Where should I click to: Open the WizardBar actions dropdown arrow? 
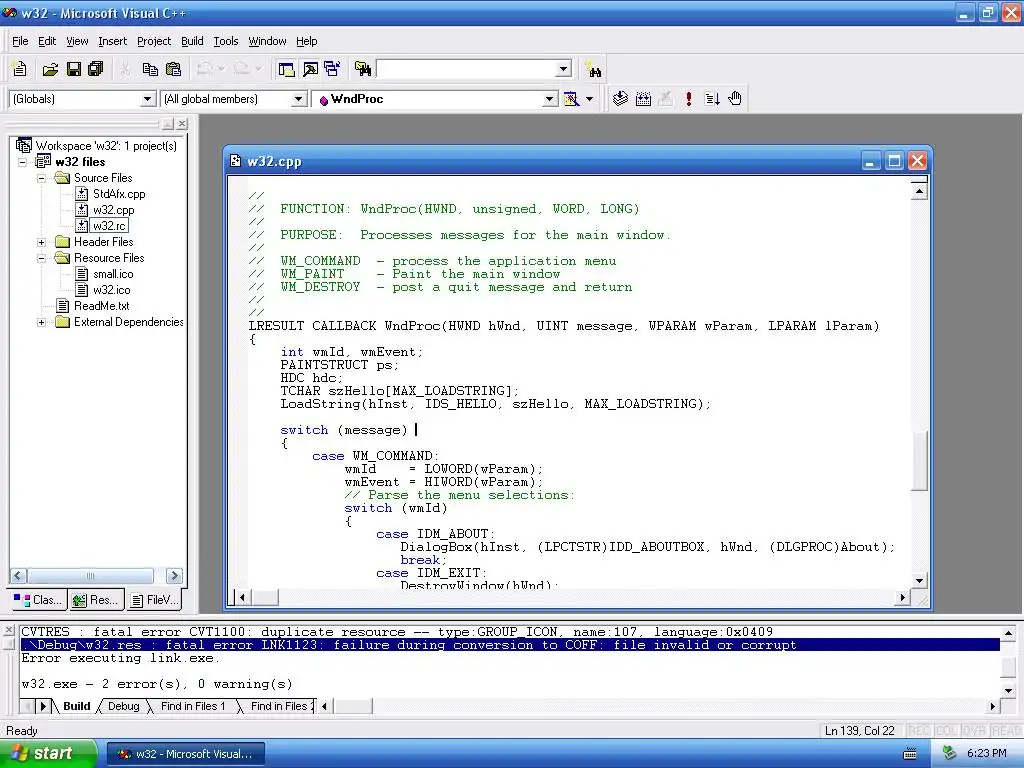(590, 99)
